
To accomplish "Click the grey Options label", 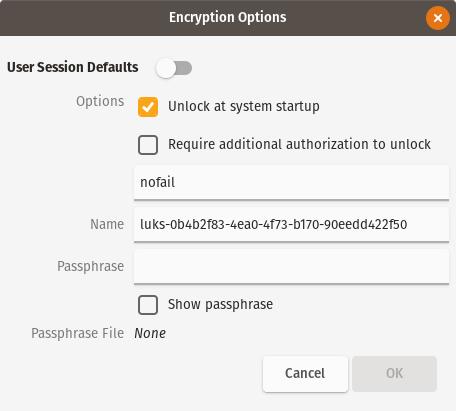I will tap(100, 101).
